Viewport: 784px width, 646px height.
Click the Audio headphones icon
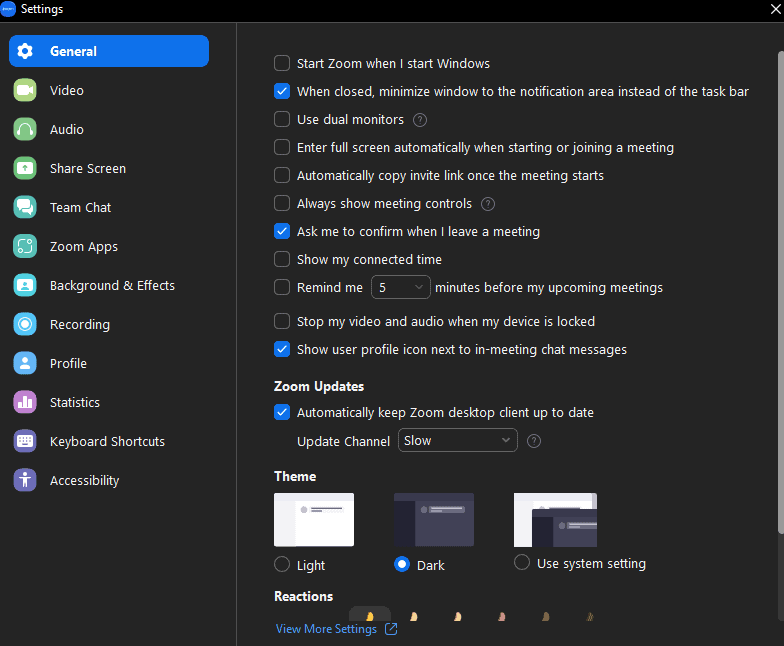(25, 129)
